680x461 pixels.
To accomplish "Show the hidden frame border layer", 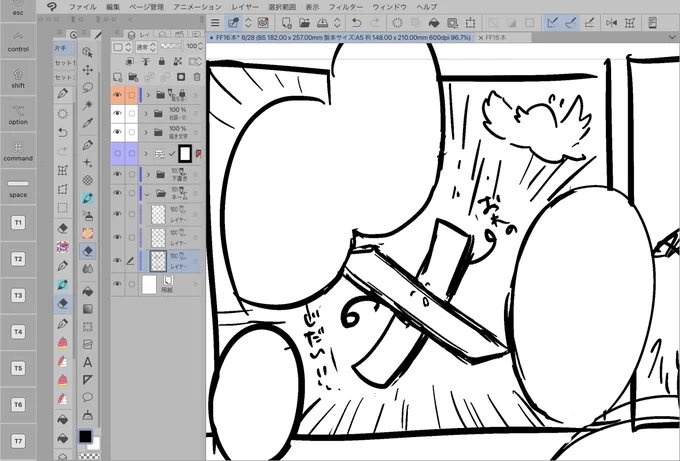I will click(x=117, y=154).
